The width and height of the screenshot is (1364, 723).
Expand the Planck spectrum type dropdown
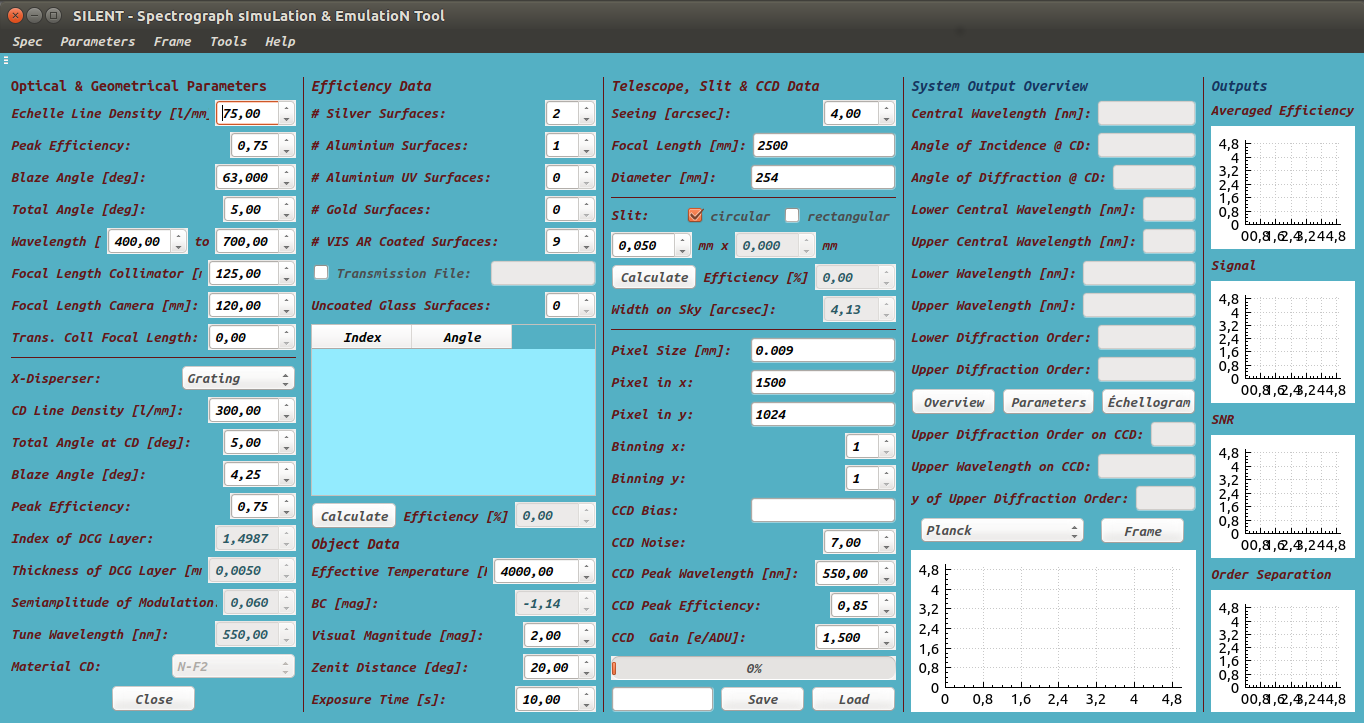[x=1001, y=531]
